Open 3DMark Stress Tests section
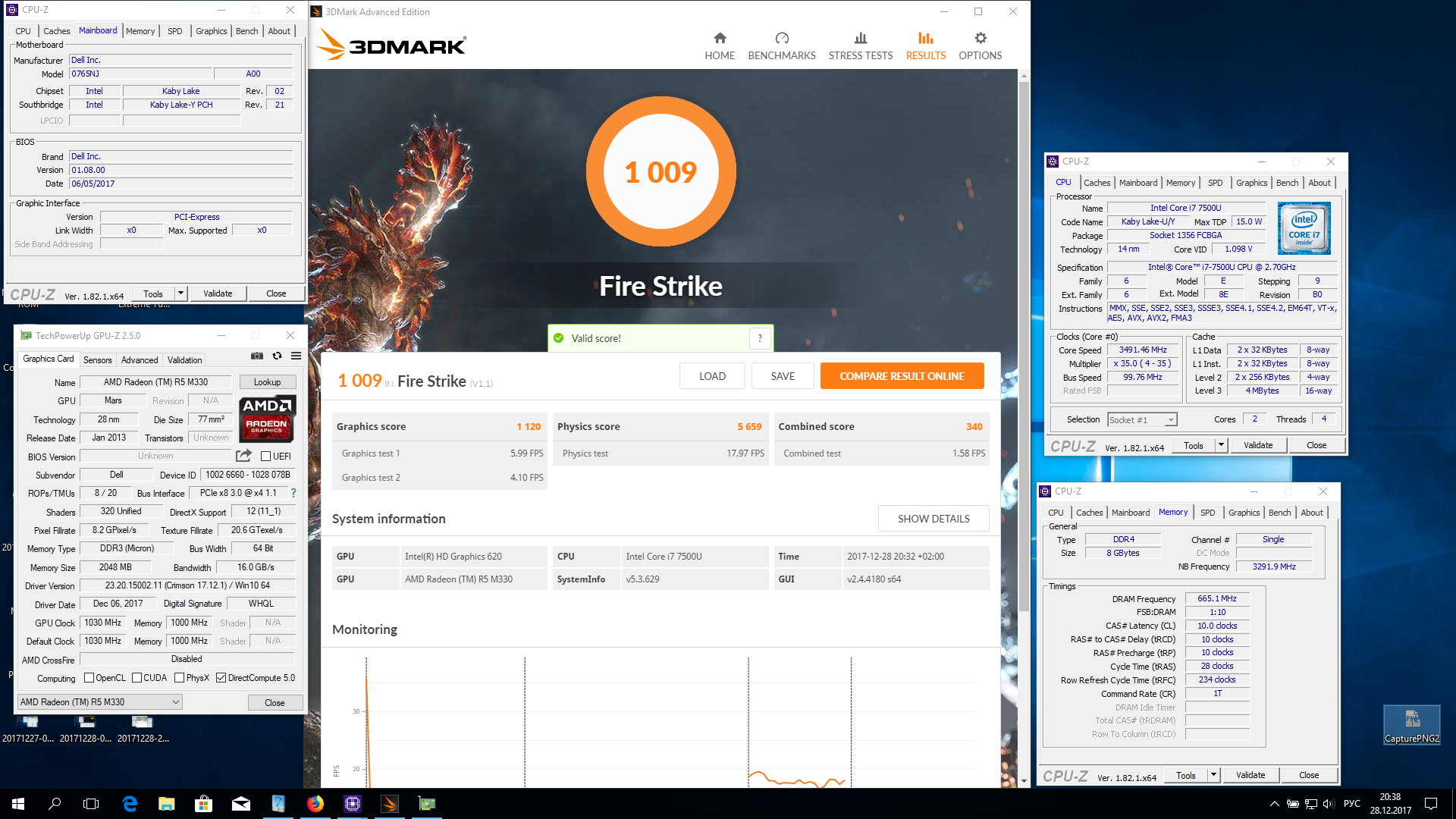Screen dimensions: 1456x819 (861, 46)
